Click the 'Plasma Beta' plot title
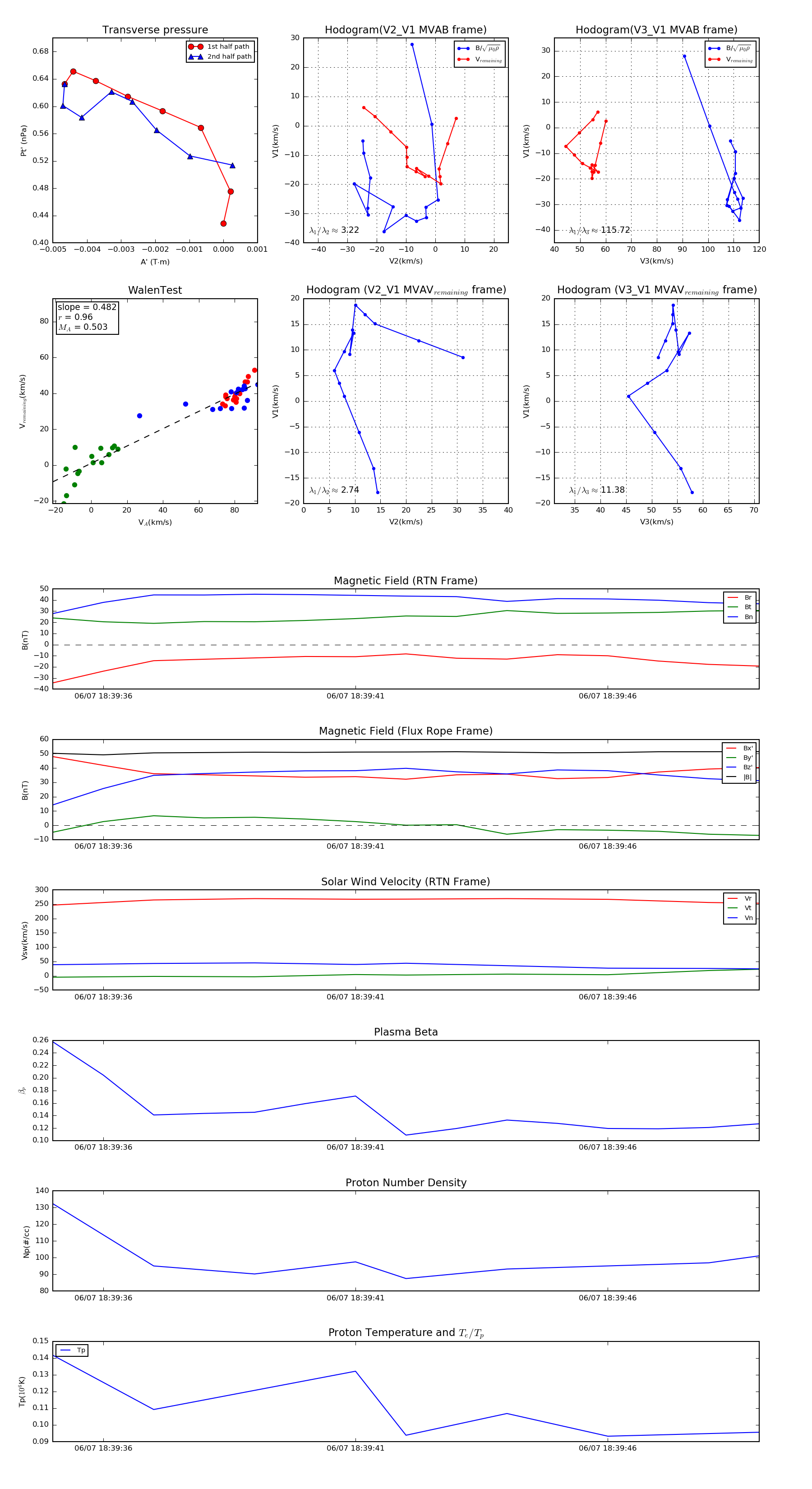812x1489 pixels. 406,1032
